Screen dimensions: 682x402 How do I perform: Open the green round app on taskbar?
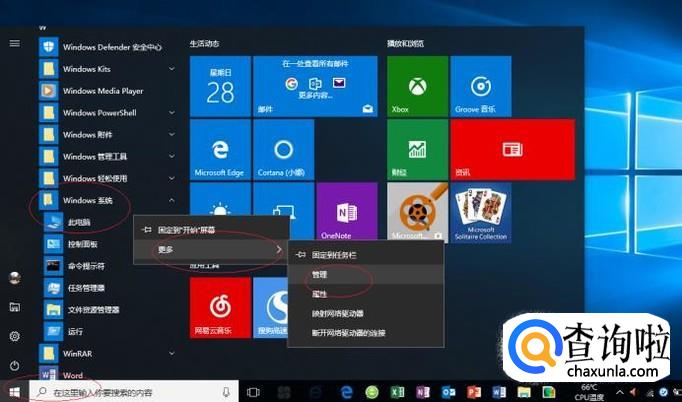(x=372, y=392)
